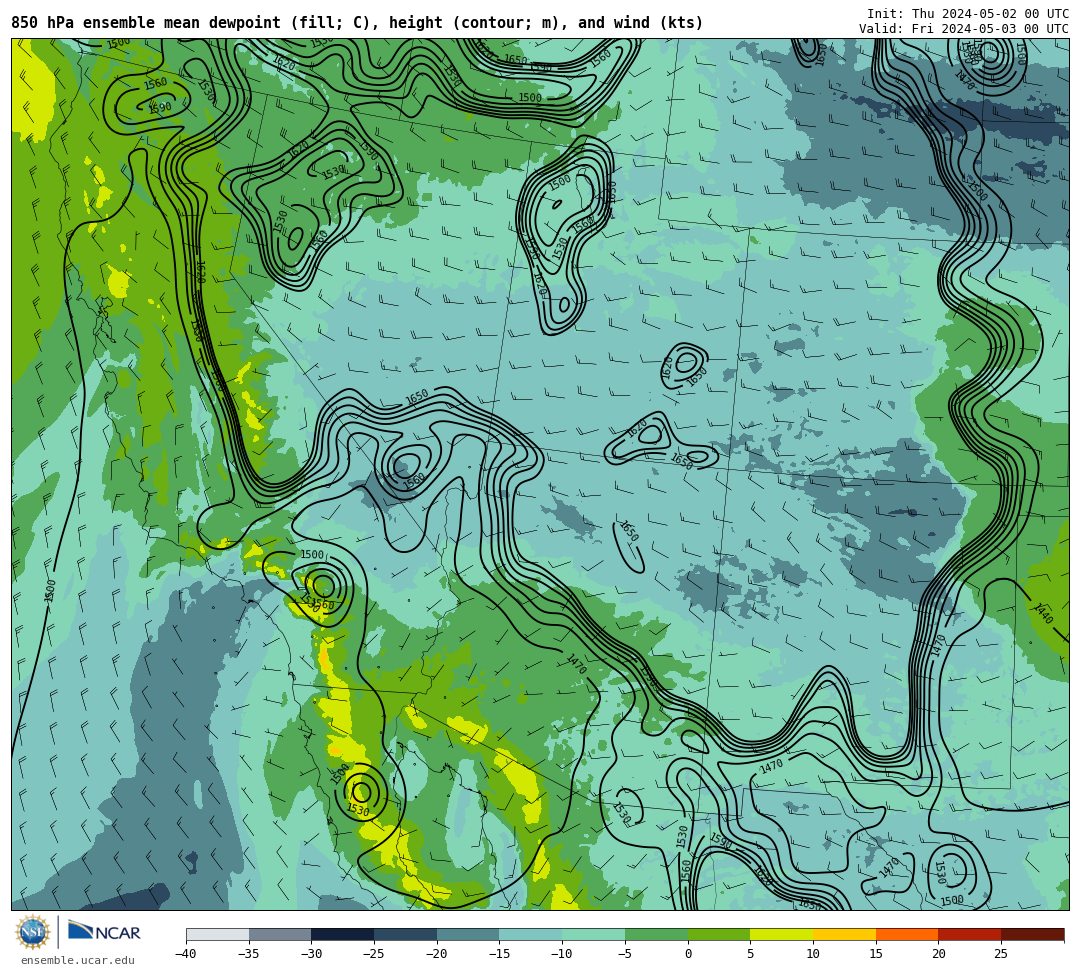Click the olive green swatch between 0 and 5

click(718, 934)
